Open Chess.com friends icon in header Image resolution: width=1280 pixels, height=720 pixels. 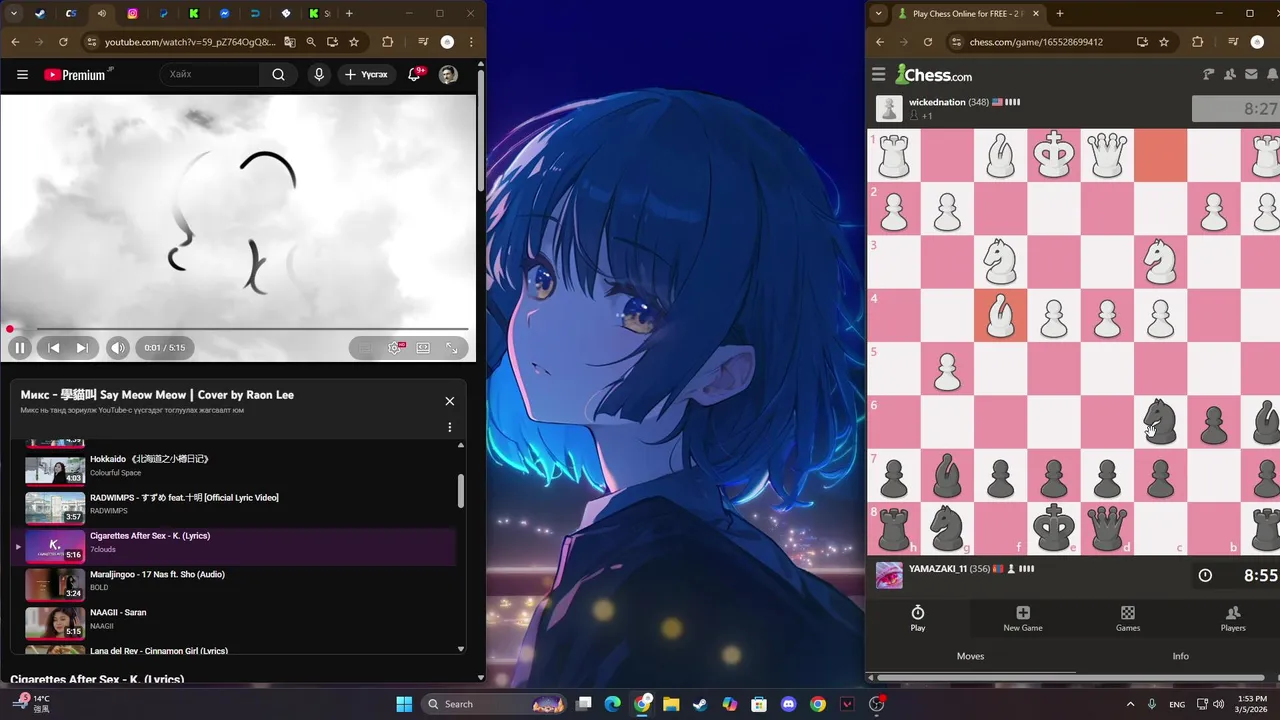point(1230,74)
